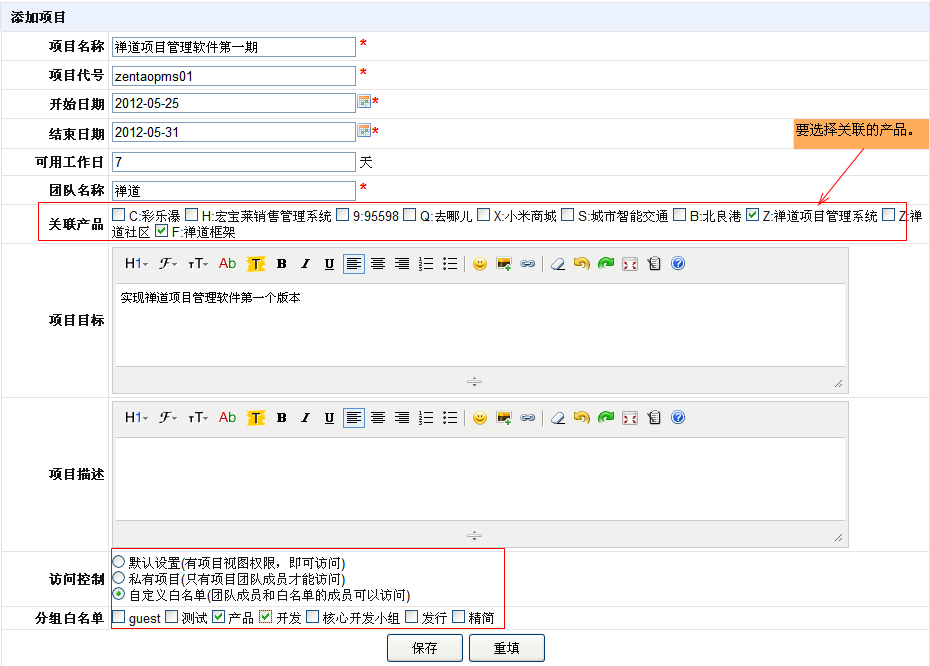The width and height of the screenshot is (930, 666).
Task: Open font size dropdown in 项目目标 editor
Action: point(198,264)
